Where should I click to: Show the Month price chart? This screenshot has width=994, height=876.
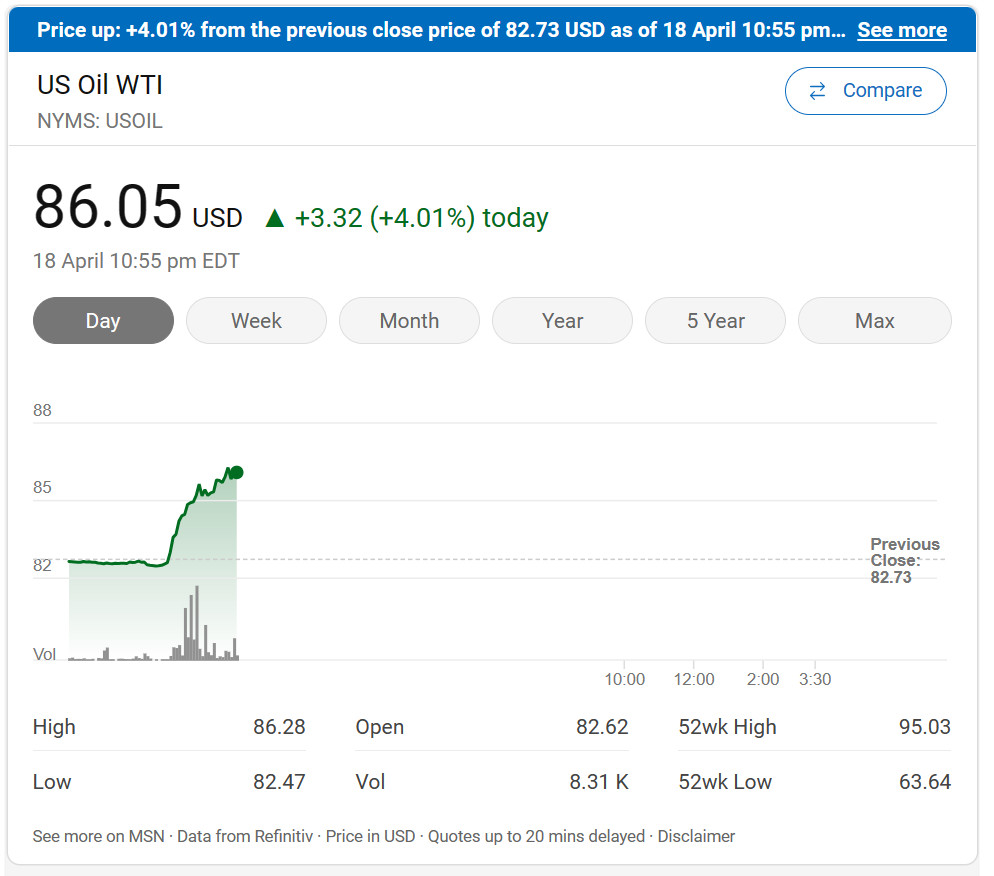409,321
